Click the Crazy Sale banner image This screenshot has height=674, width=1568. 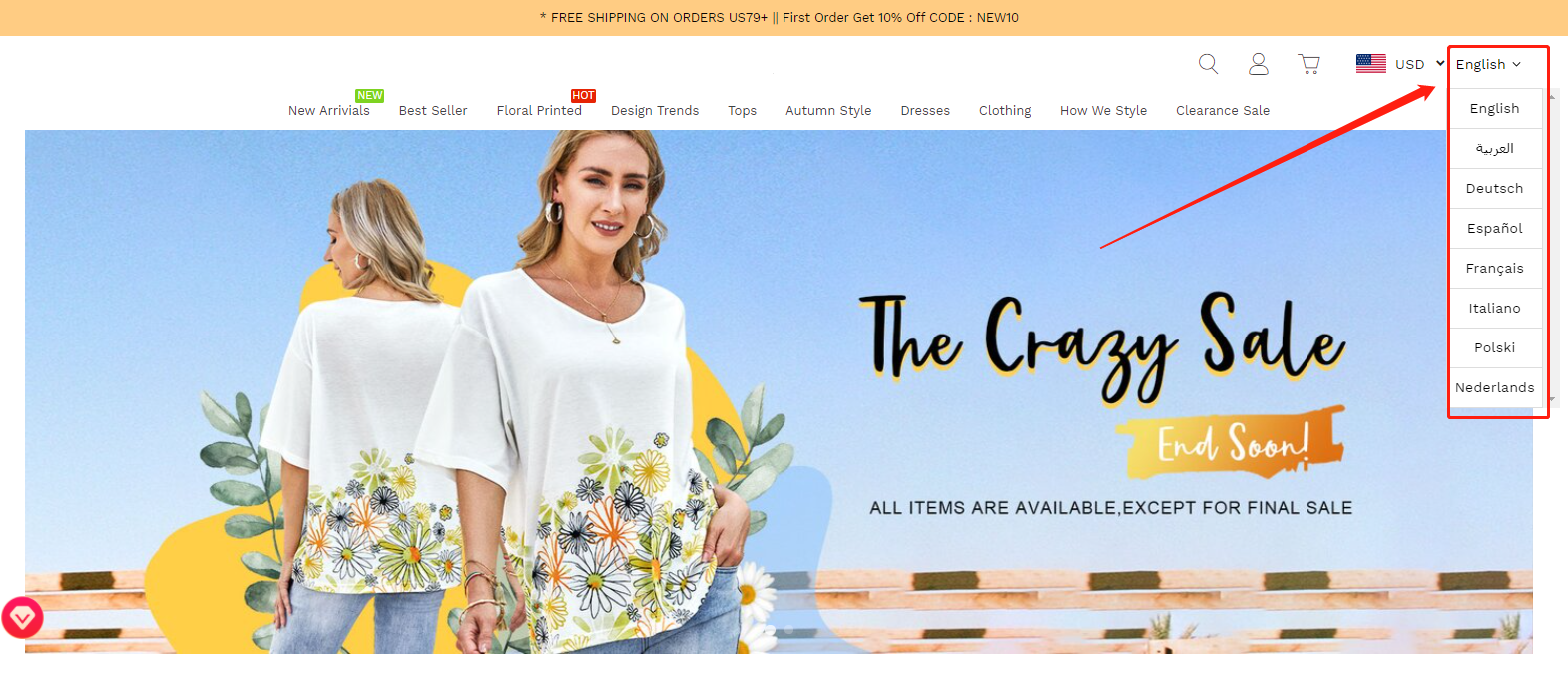coord(779,391)
